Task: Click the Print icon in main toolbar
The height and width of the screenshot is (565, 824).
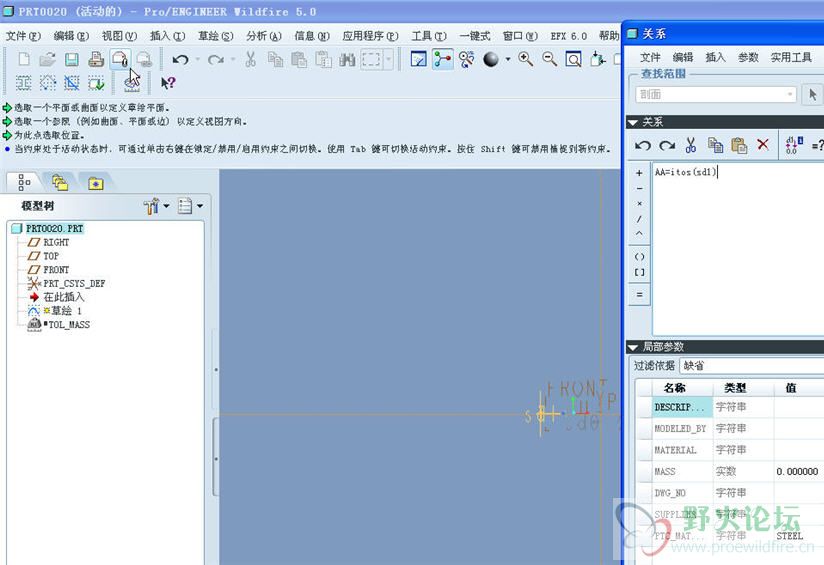Action: [96, 59]
